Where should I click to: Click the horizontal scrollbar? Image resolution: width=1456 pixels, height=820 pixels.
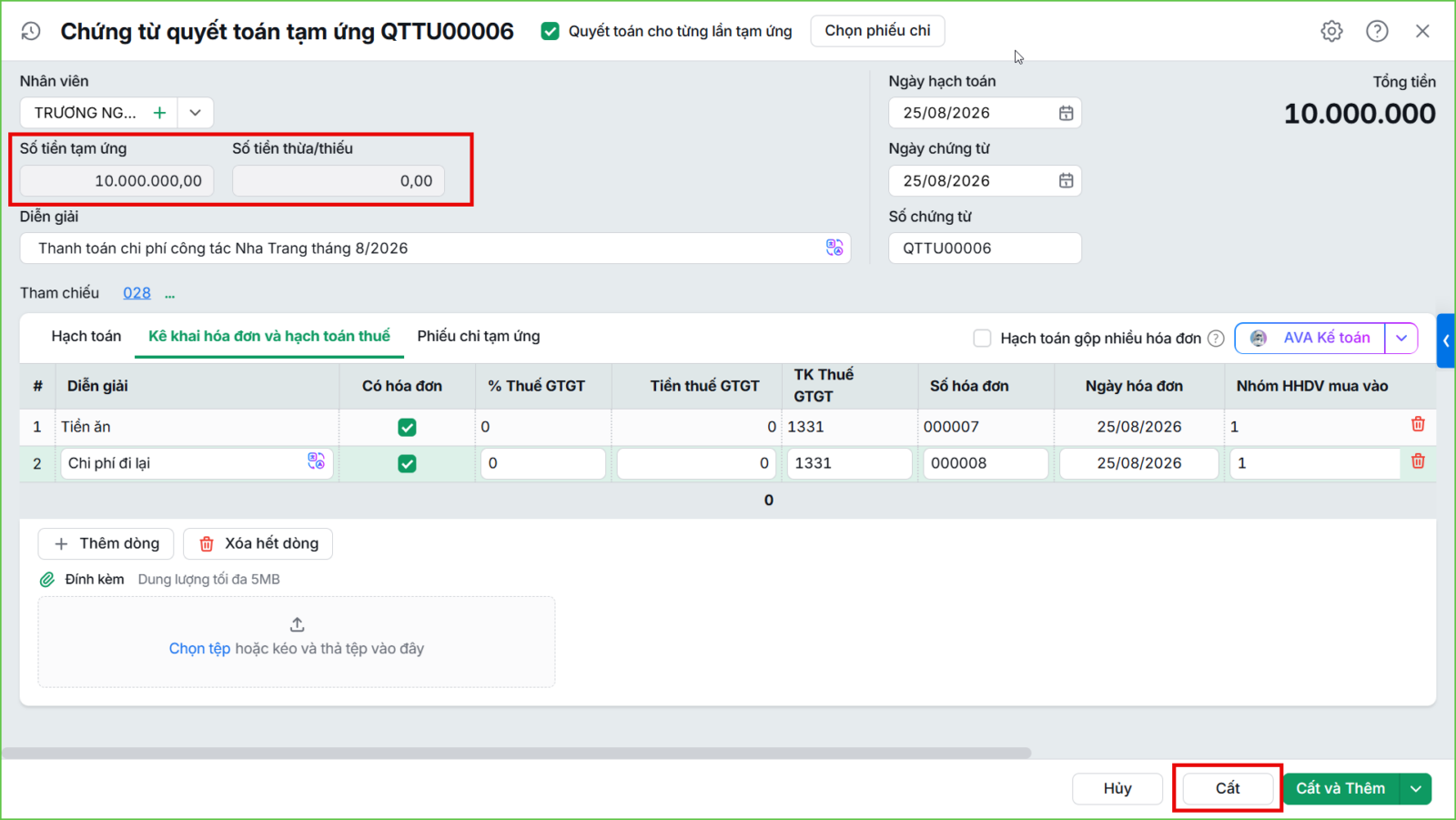pos(516,753)
